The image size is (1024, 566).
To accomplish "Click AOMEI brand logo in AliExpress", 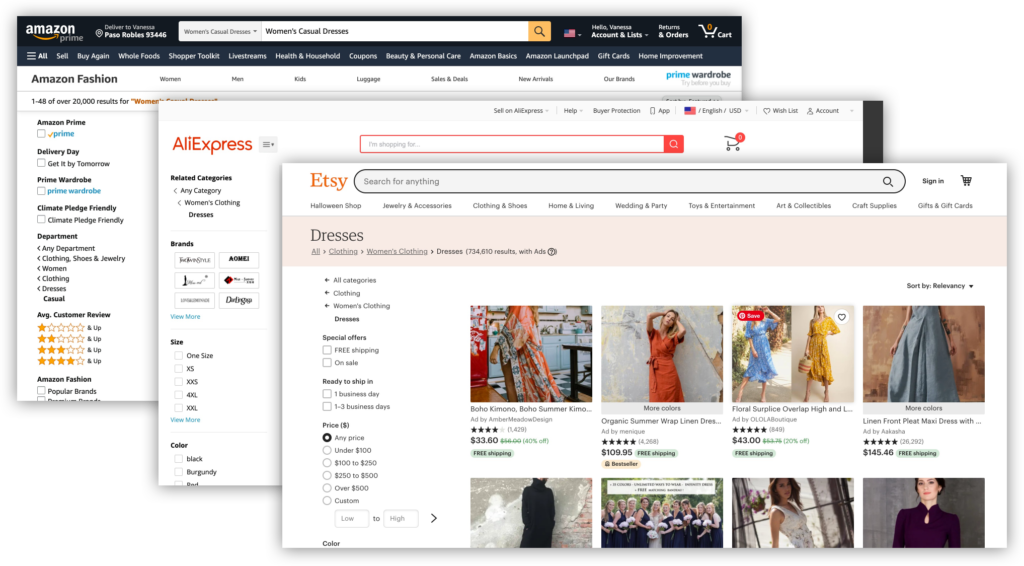I will coord(238,260).
